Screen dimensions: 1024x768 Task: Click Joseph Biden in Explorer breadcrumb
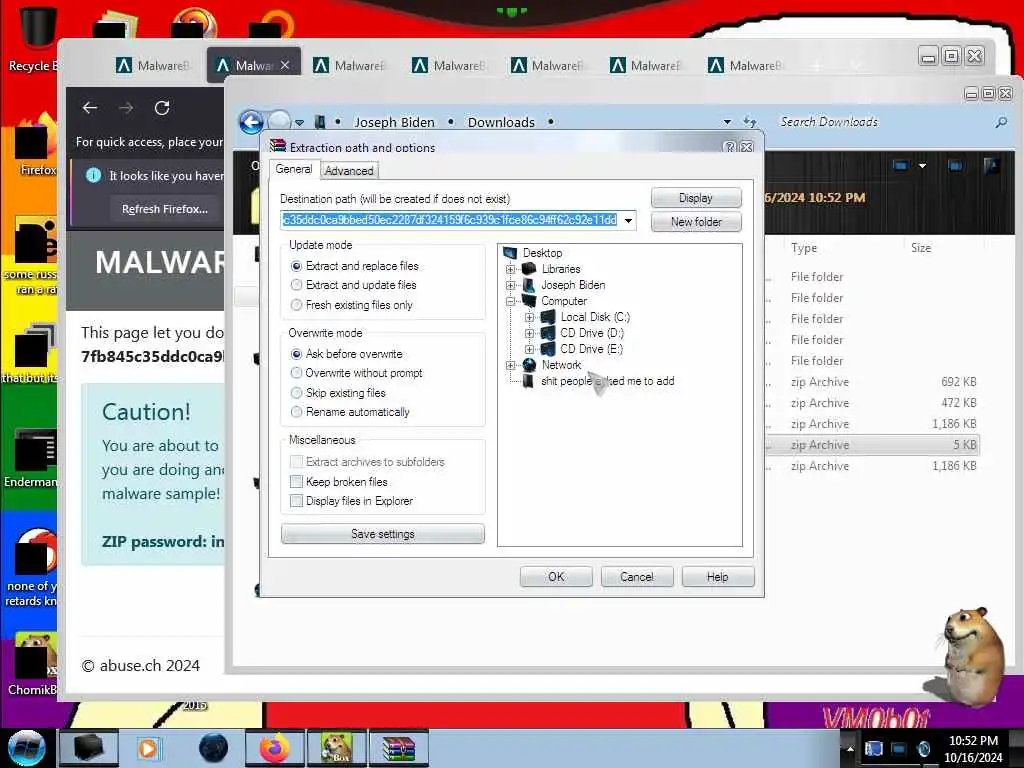(x=394, y=122)
